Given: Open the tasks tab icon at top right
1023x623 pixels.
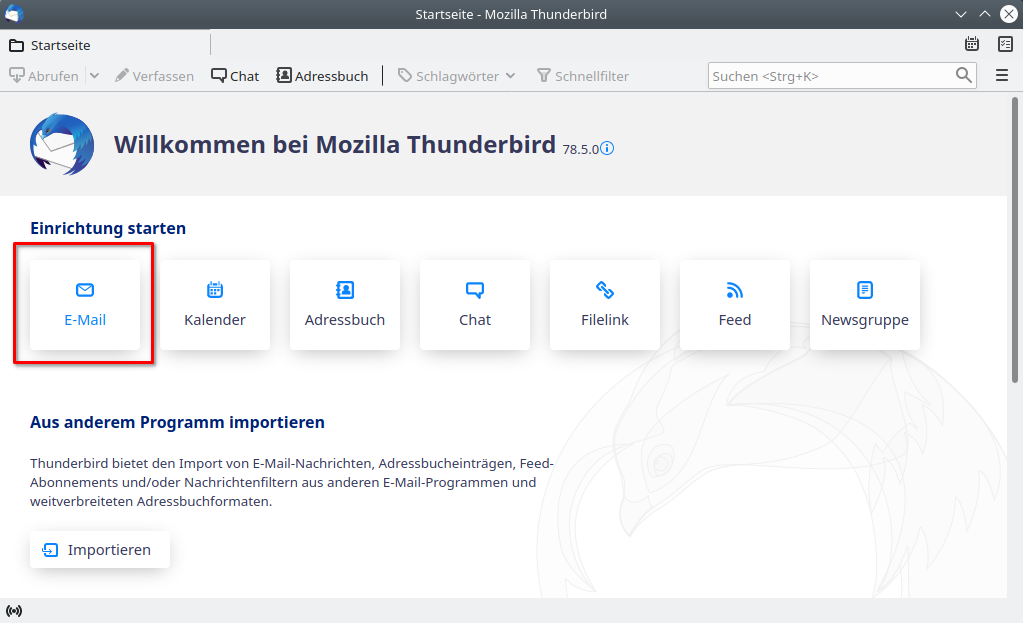Looking at the screenshot, I should [x=1005, y=44].
